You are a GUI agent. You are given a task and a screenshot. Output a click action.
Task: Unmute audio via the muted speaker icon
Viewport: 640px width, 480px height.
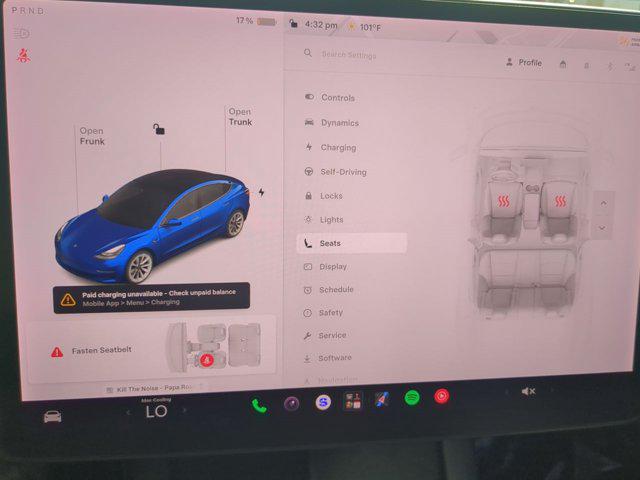pyautogui.click(x=528, y=391)
